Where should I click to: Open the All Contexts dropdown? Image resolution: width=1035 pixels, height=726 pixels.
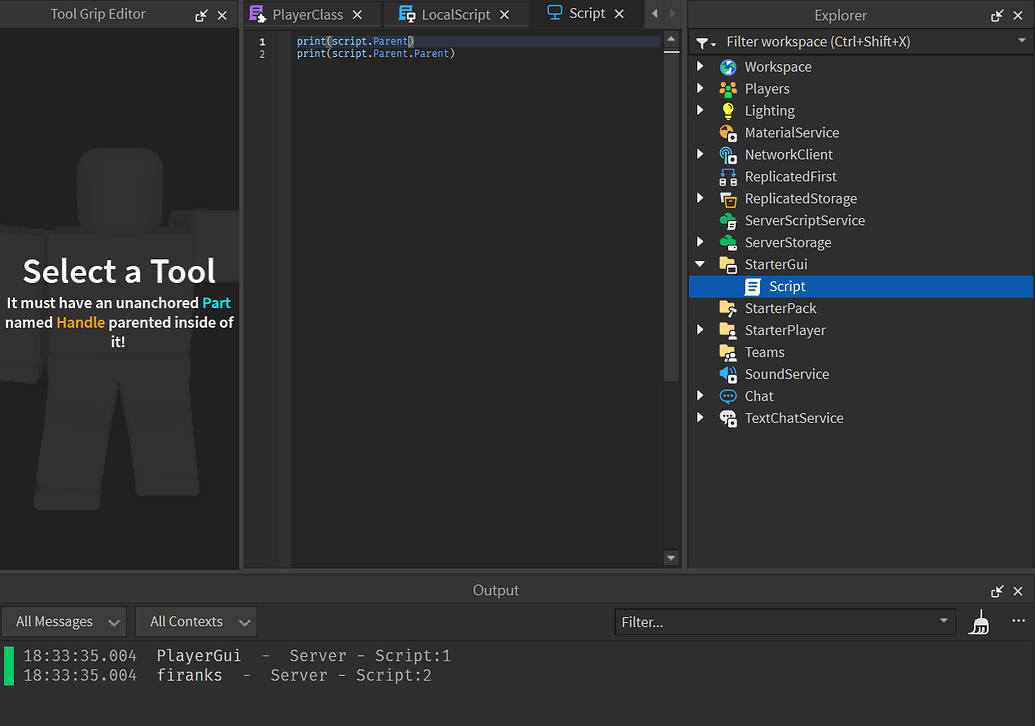tap(195, 621)
